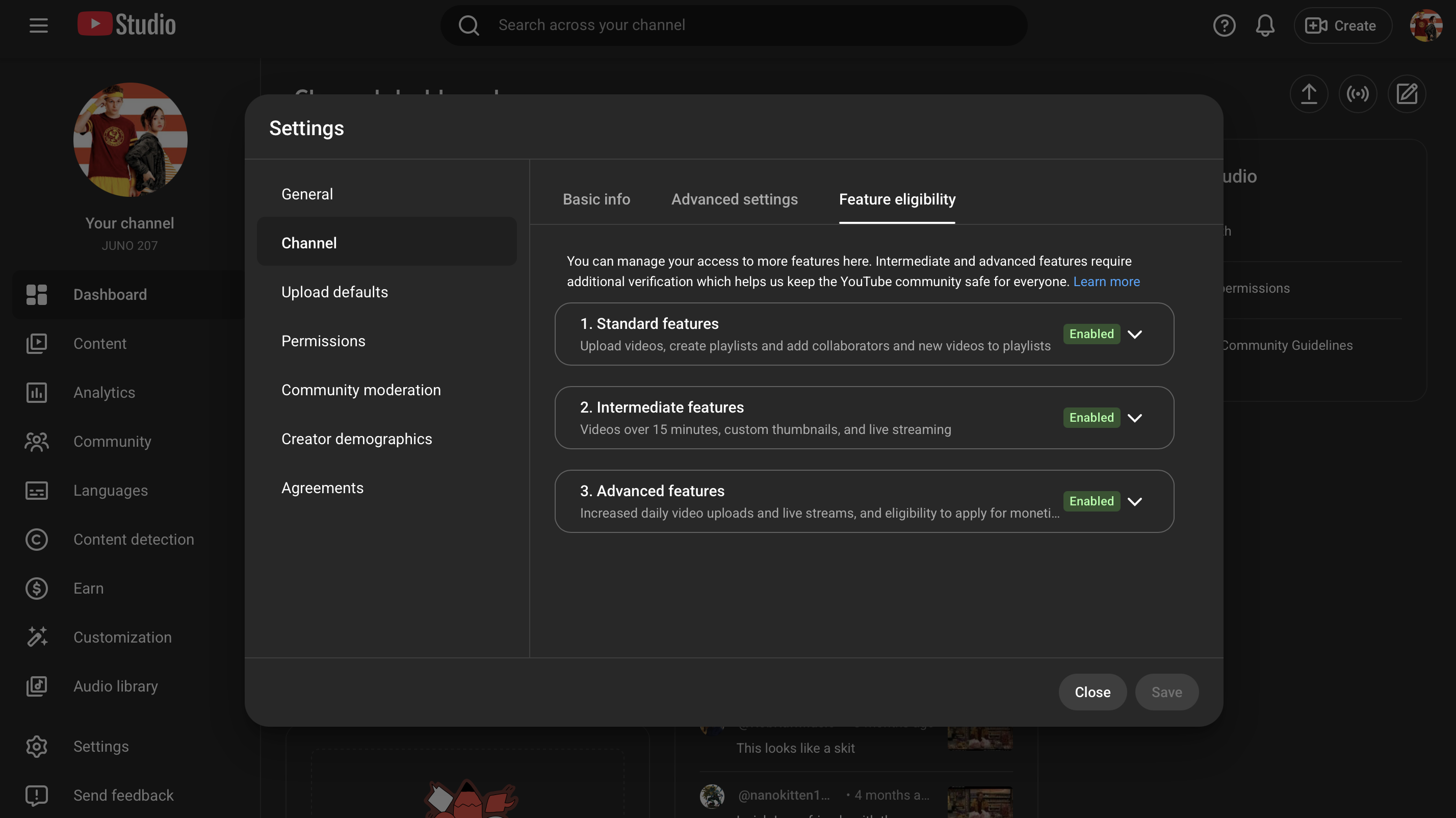Viewport: 1456px width, 818px height.
Task: Switch to the Basic info tab
Action: [596, 199]
